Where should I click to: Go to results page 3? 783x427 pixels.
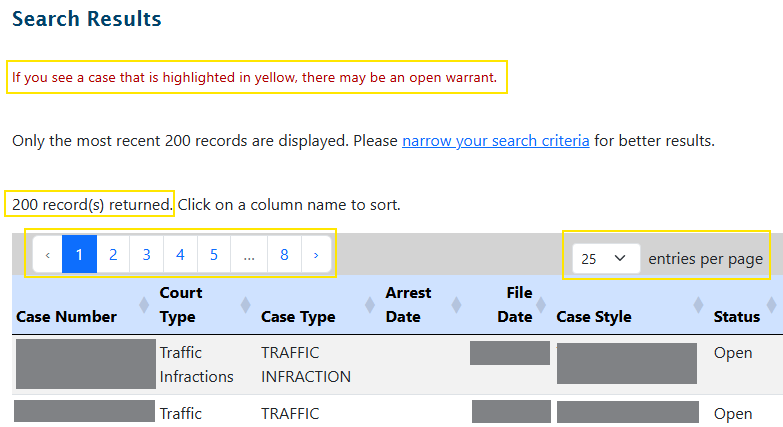point(146,255)
